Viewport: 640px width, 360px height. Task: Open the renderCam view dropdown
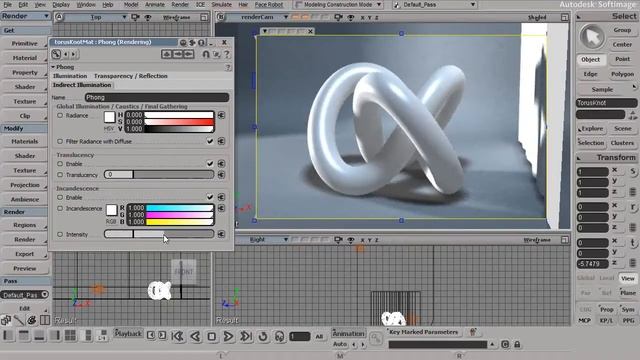point(286,17)
